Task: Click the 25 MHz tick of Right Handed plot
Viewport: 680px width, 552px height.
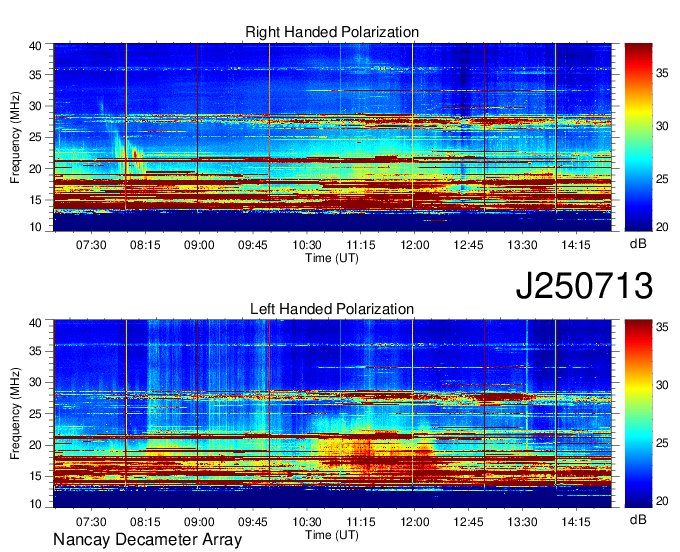Action: (35, 137)
